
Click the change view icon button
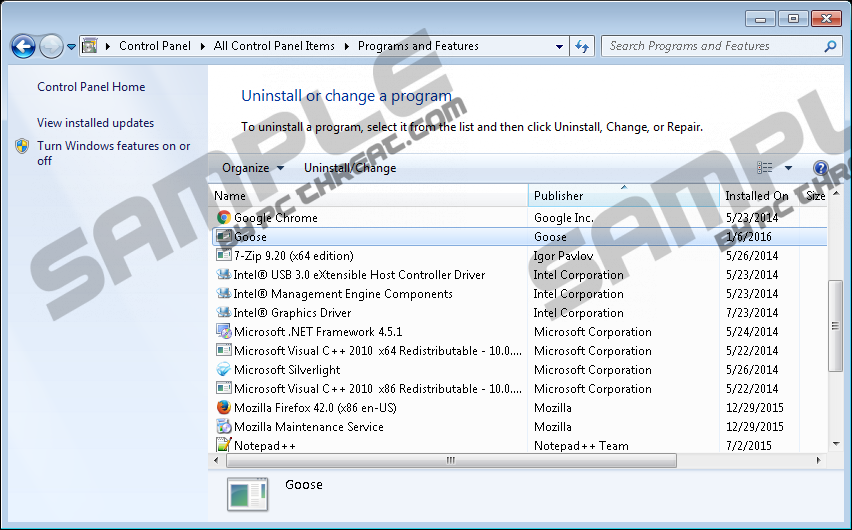pyautogui.click(x=765, y=168)
